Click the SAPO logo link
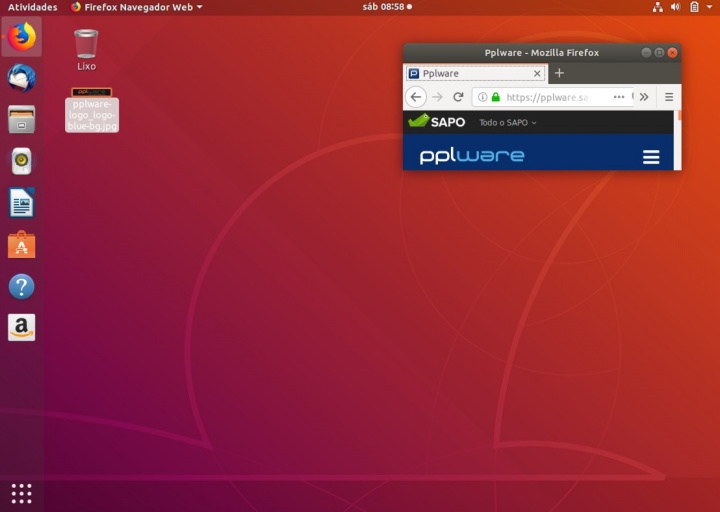The height and width of the screenshot is (512, 720). (x=437, y=121)
